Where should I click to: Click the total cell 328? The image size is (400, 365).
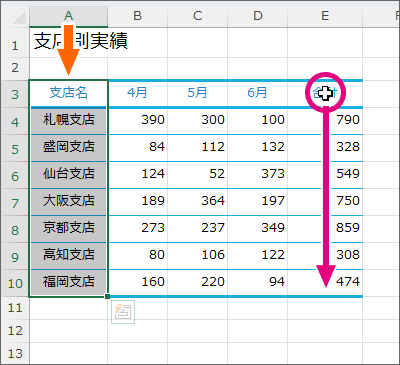pos(325,148)
